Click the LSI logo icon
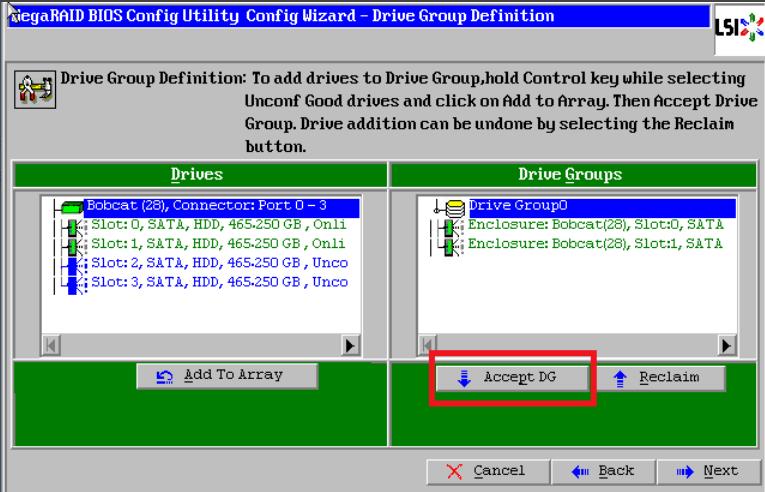765x492 pixels. coord(739,28)
